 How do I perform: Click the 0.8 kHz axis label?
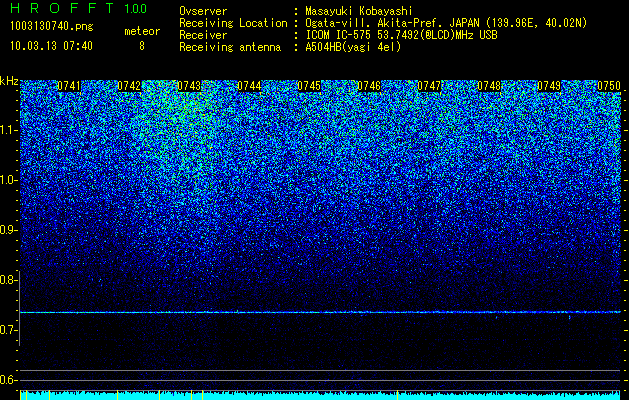[9, 280]
